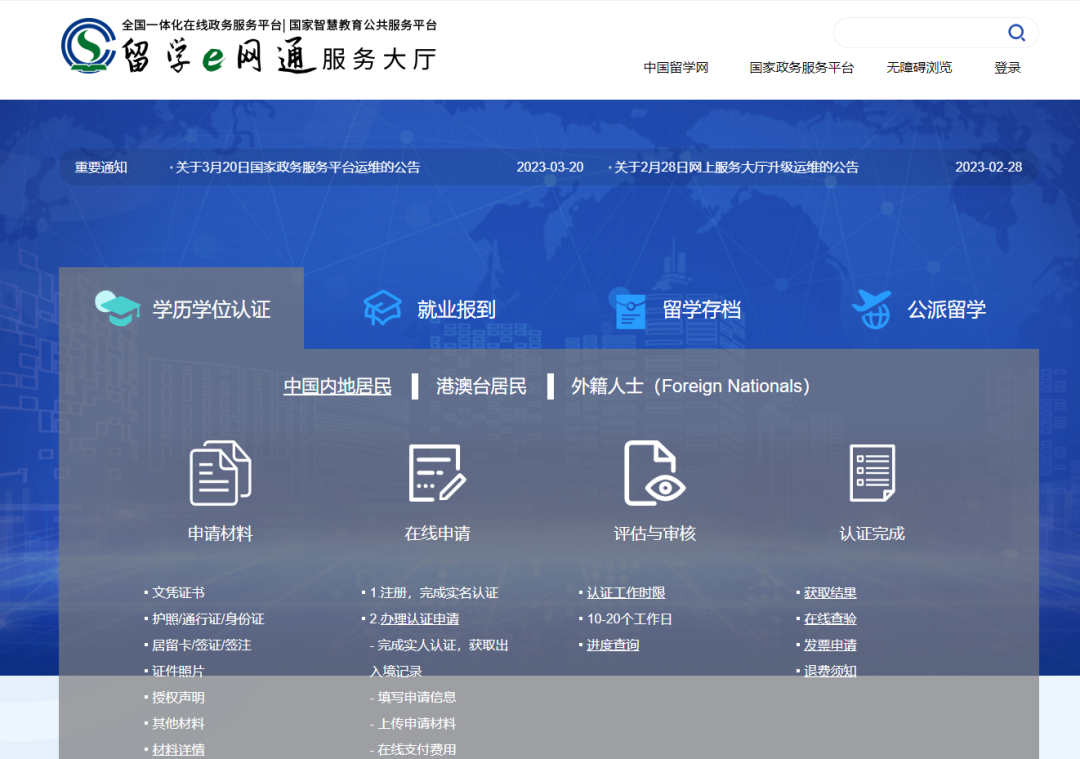This screenshot has width=1080, height=759.
Task: Click the site logo emblem
Action: [88, 45]
